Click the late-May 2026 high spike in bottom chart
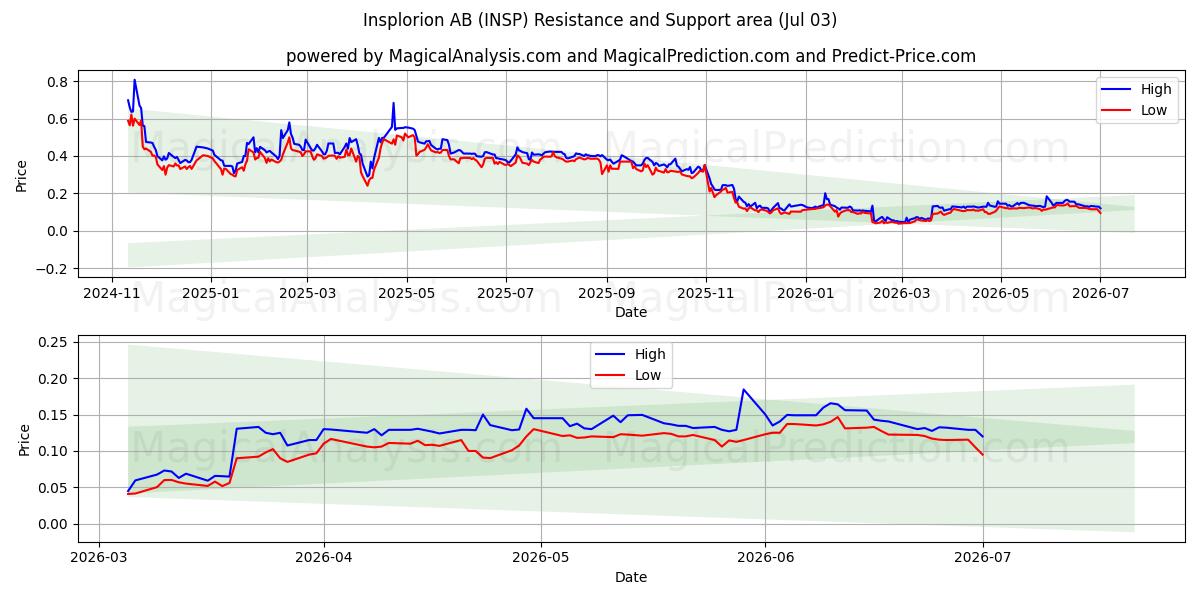This screenshot has height=600, width=1200. [743, 389]
